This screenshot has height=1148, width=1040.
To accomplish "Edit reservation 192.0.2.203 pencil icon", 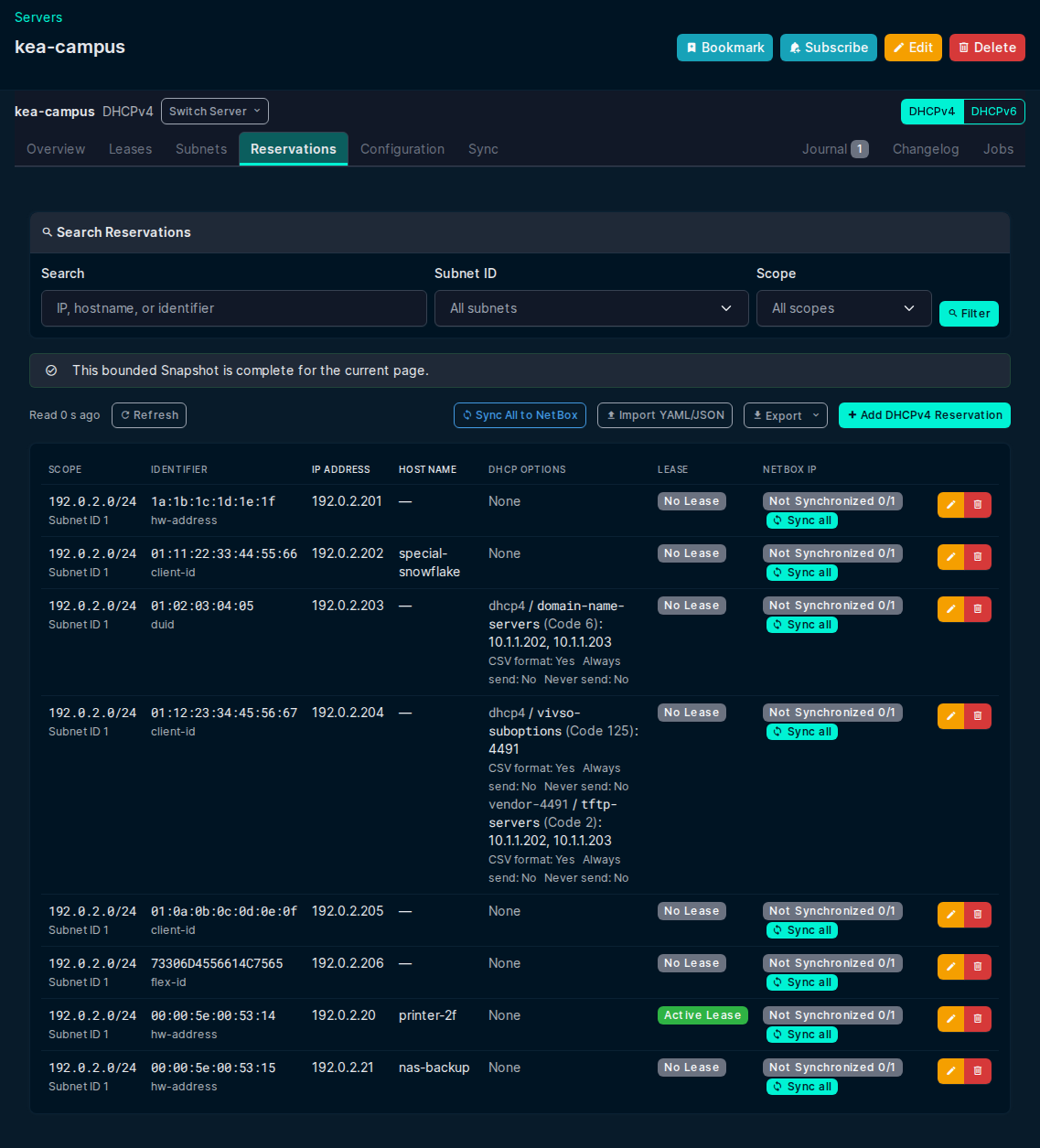I will 950,609.
